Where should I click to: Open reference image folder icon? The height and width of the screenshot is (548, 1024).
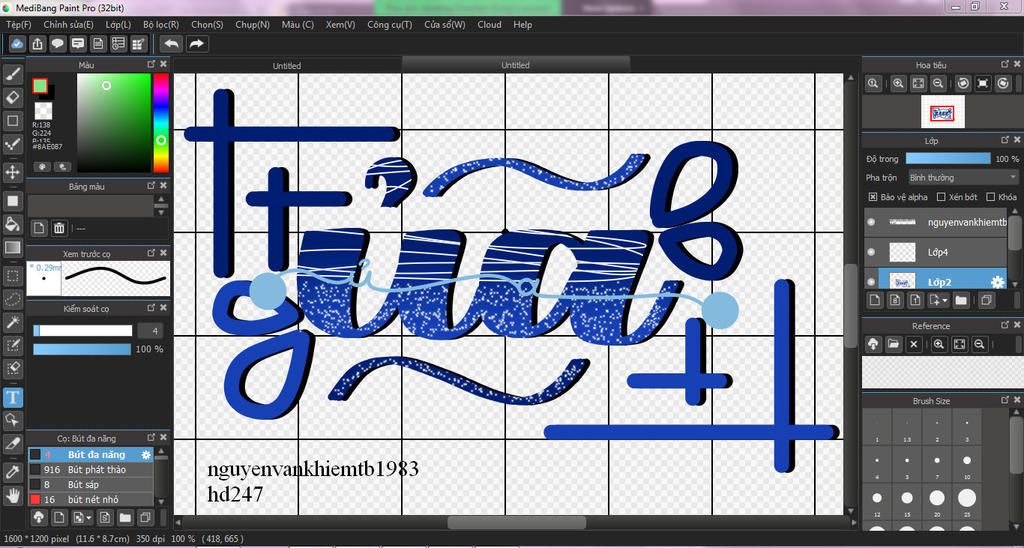click(x=893, y=344)
